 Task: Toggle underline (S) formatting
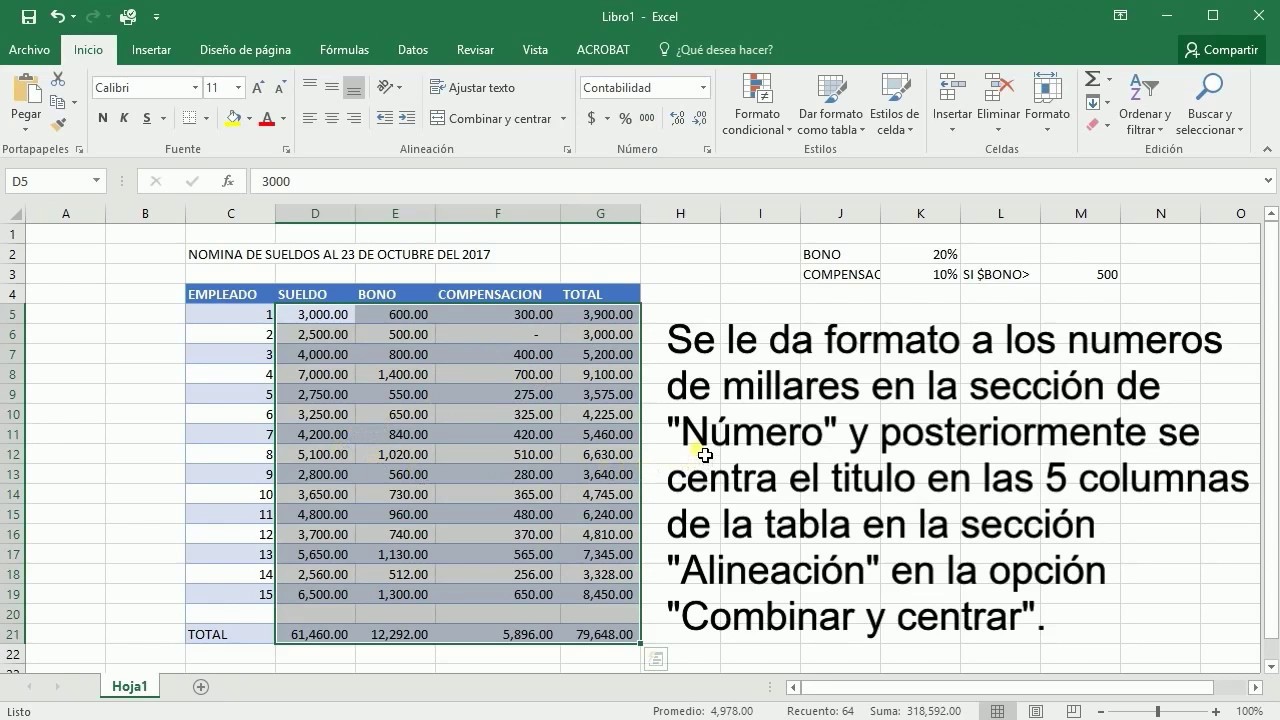pos(147,118)
